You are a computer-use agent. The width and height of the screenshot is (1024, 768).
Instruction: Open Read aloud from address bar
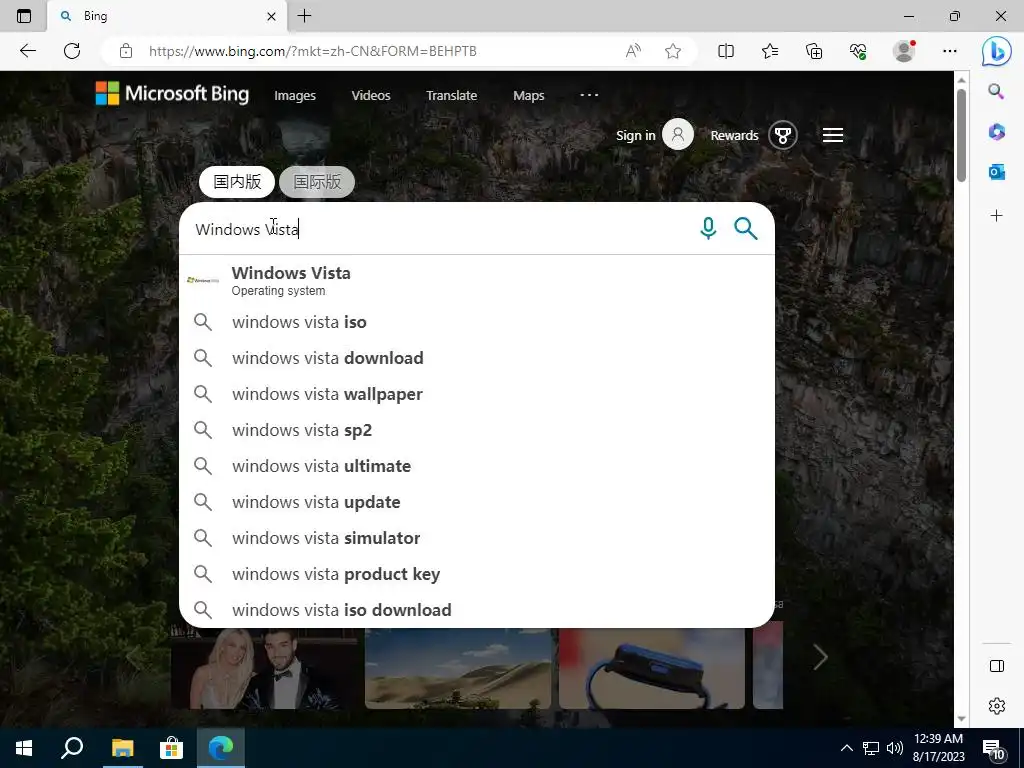pyautogui.click(x=633, y=51)
